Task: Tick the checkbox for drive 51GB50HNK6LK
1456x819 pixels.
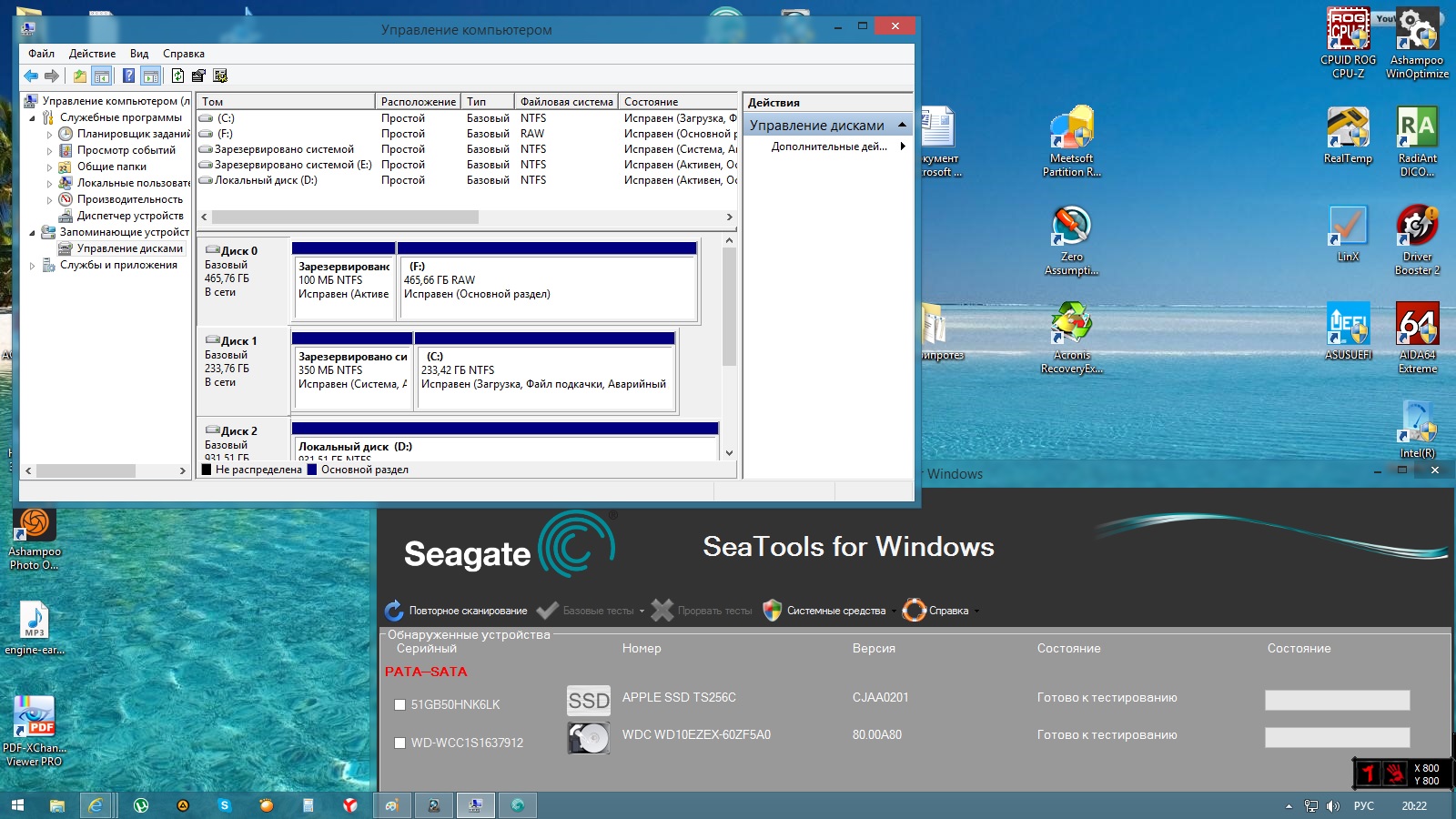Action: pyautogui.click(x=399, y=704)
